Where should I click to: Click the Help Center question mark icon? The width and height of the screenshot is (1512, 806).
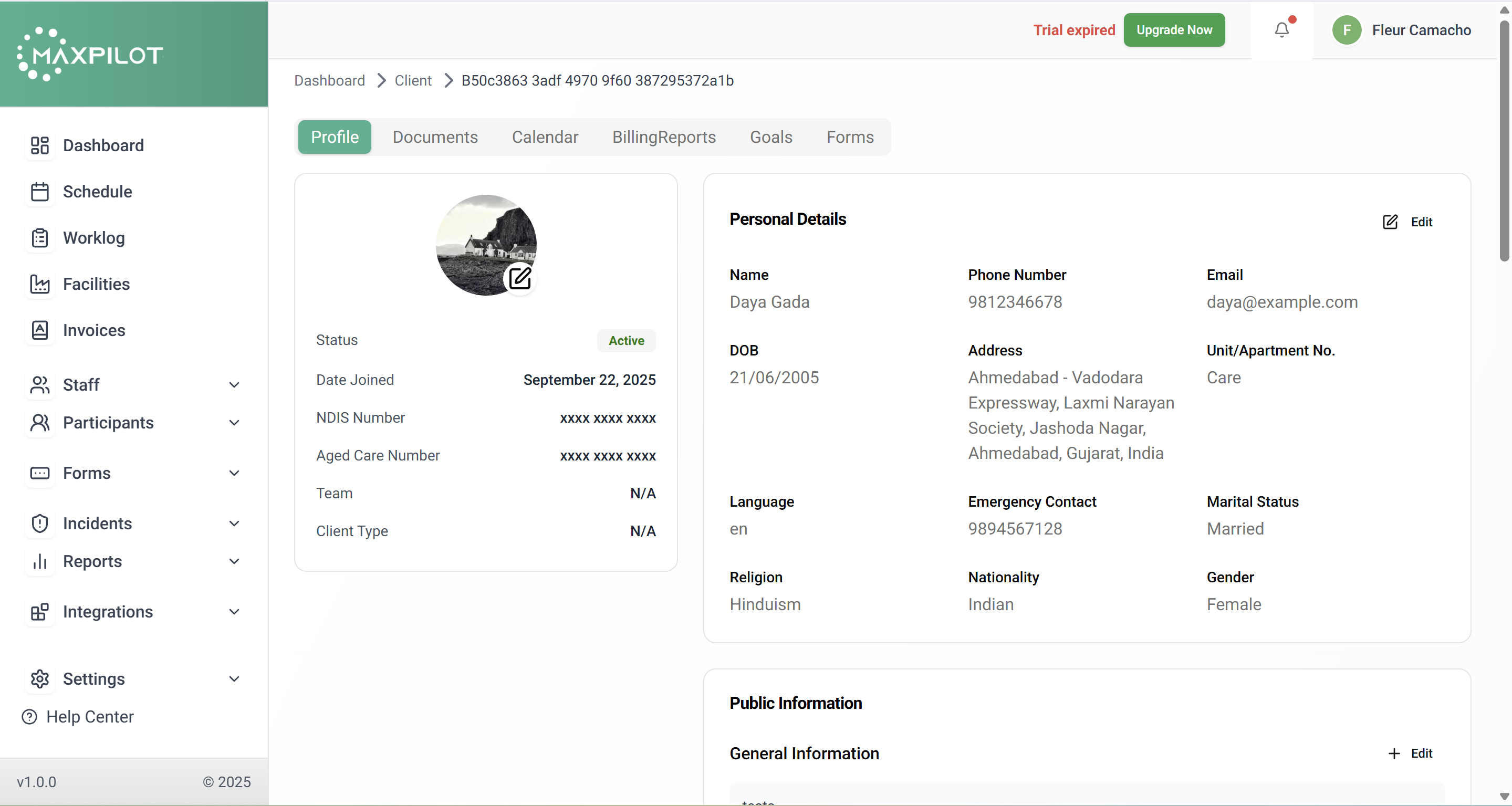[x=29, y=717]
